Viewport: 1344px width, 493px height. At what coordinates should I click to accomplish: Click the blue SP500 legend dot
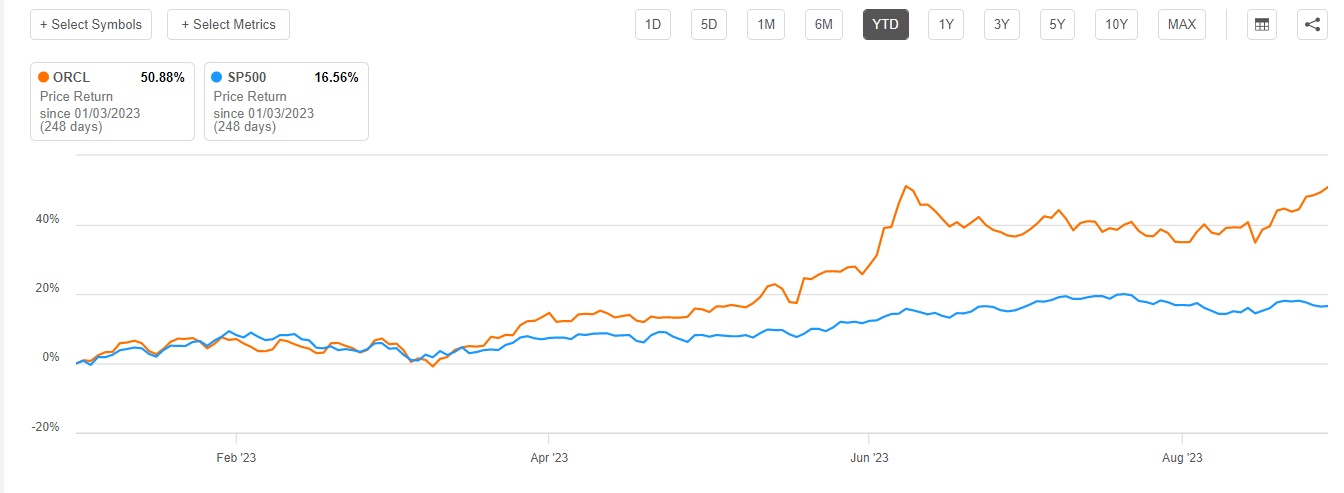click(x=217, y=77)
